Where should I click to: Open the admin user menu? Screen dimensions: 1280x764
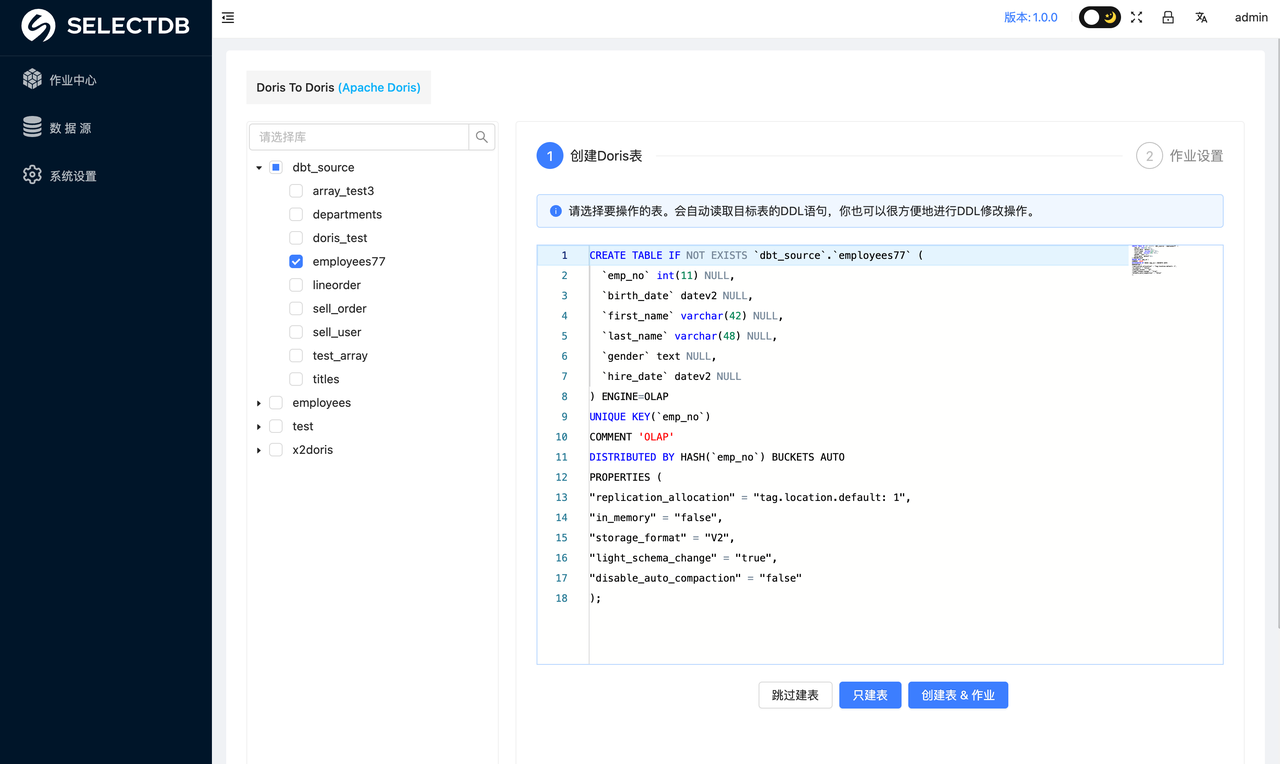tap(1251, 17)
